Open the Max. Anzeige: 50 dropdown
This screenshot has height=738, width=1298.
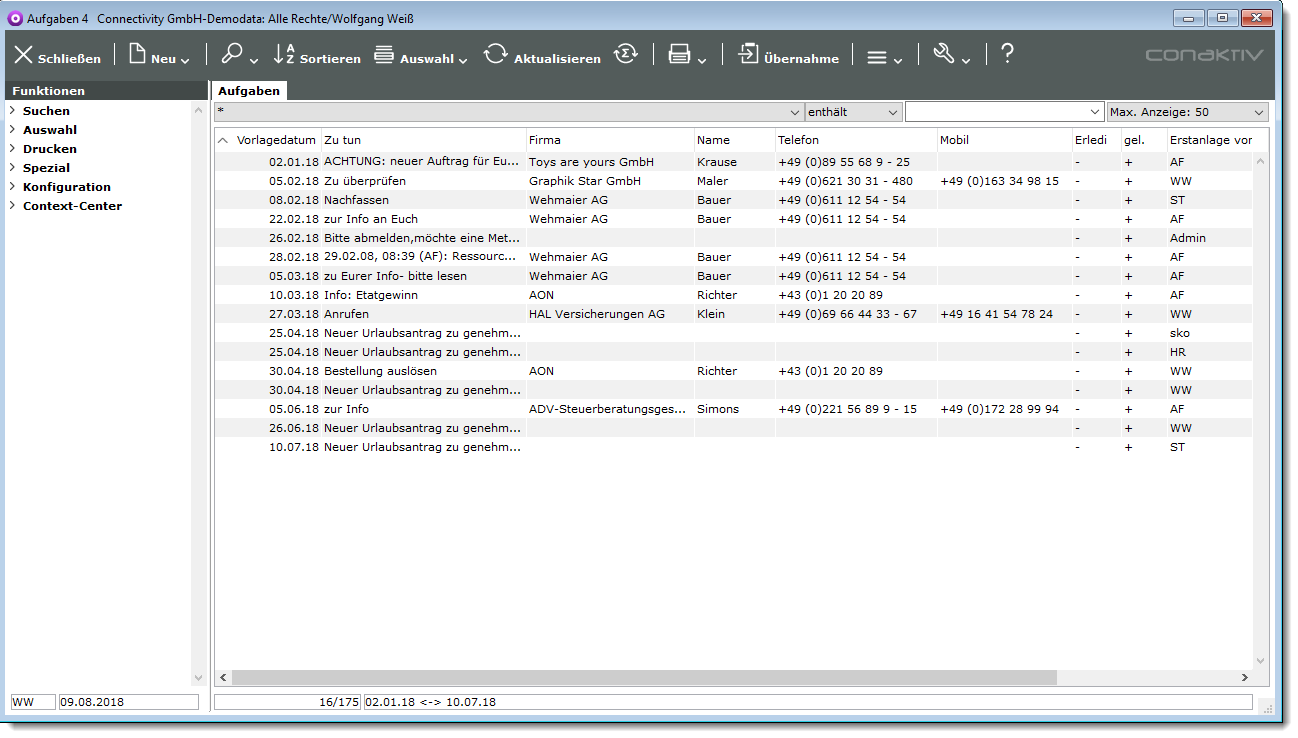coord(1187,112)
